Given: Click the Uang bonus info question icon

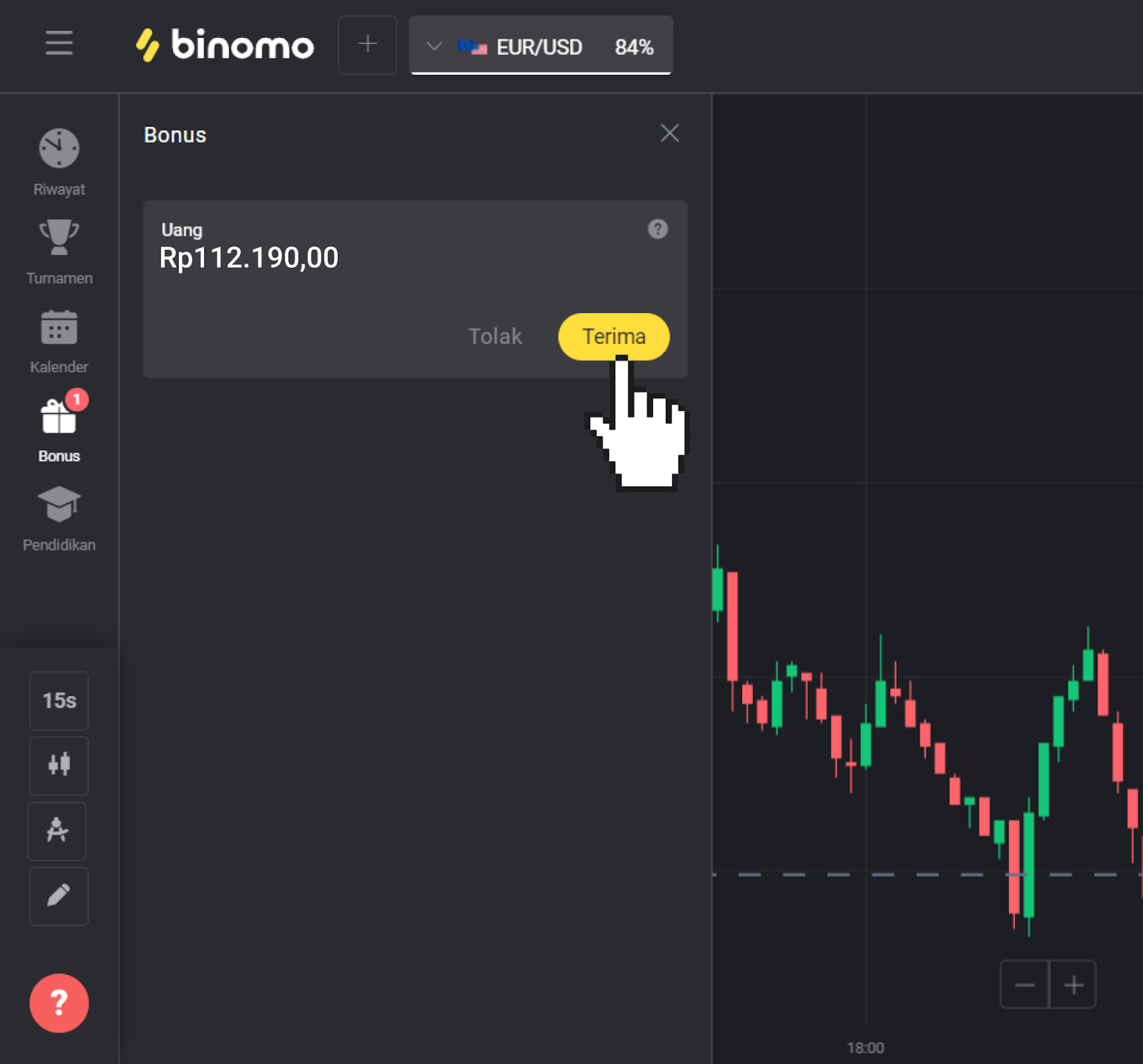Looking at the screenshot, I should point(657,229).
